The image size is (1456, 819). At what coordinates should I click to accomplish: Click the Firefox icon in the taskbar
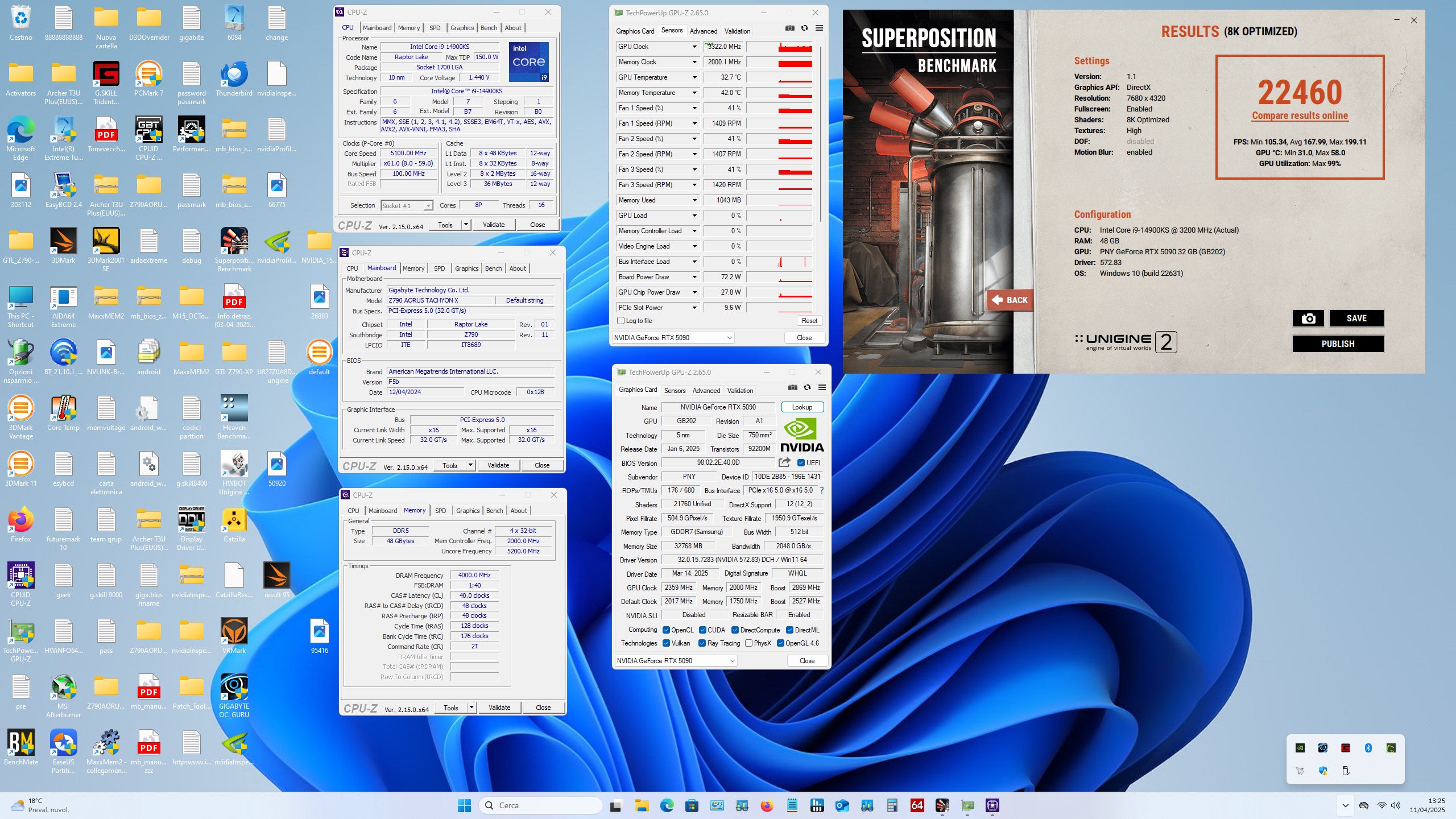(x=767, y=805)
